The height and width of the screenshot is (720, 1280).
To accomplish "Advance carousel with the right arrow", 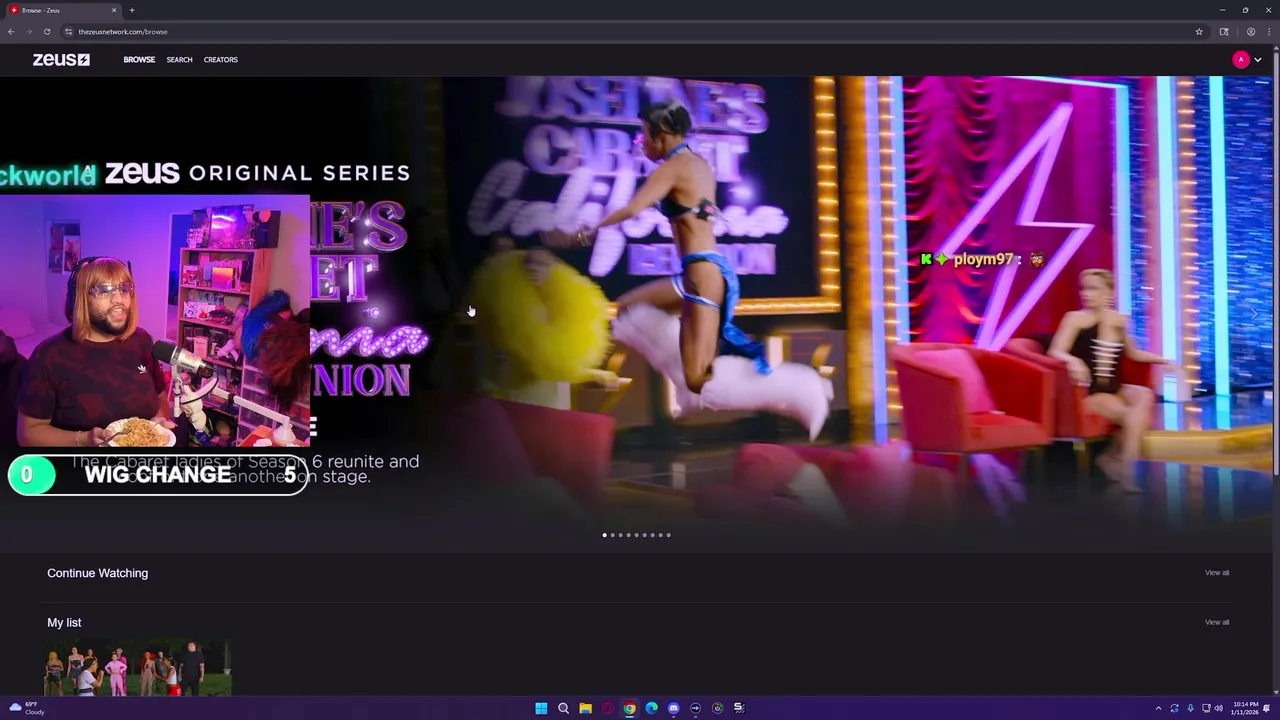I will (1255, 313).
